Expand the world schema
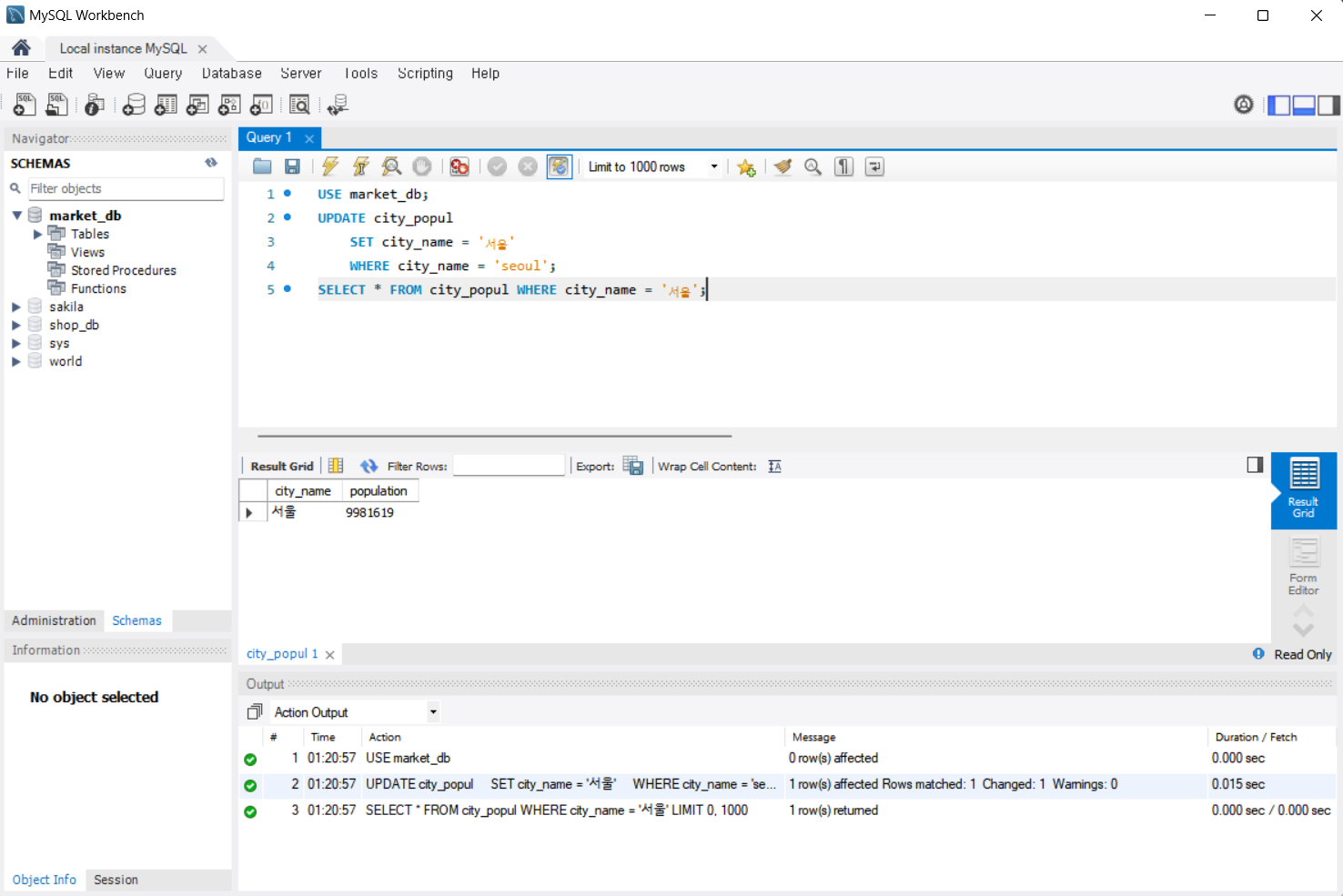Screen dimensions: 1343x896 pos(16,361)
